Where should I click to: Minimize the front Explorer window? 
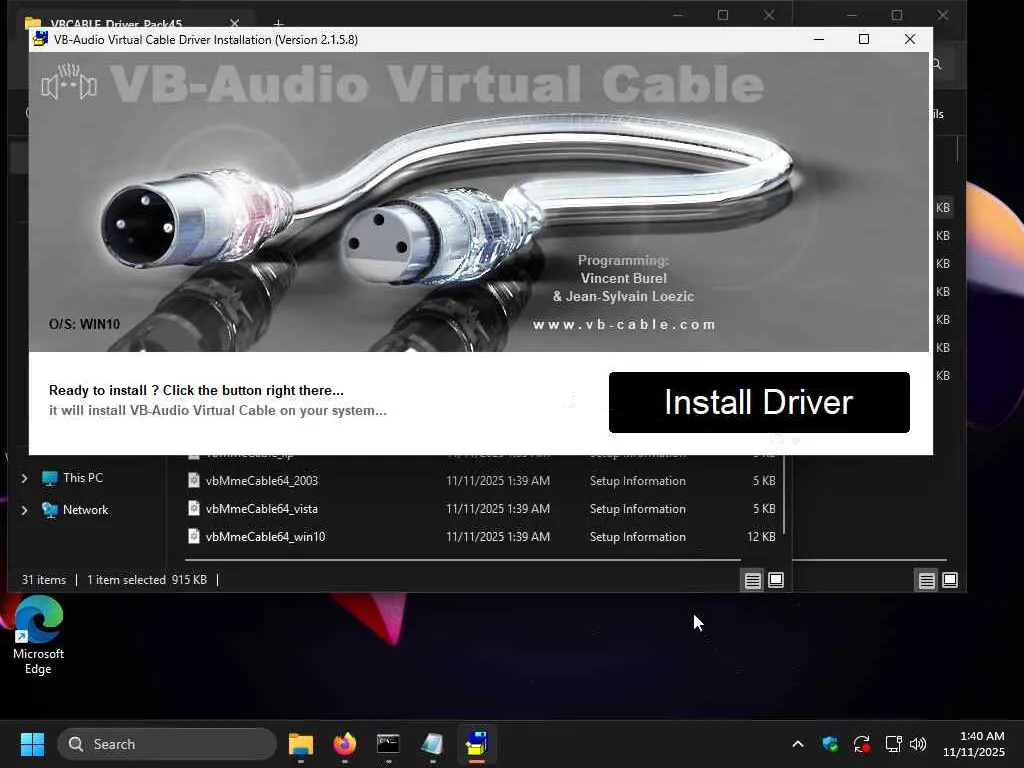(678, 14)
